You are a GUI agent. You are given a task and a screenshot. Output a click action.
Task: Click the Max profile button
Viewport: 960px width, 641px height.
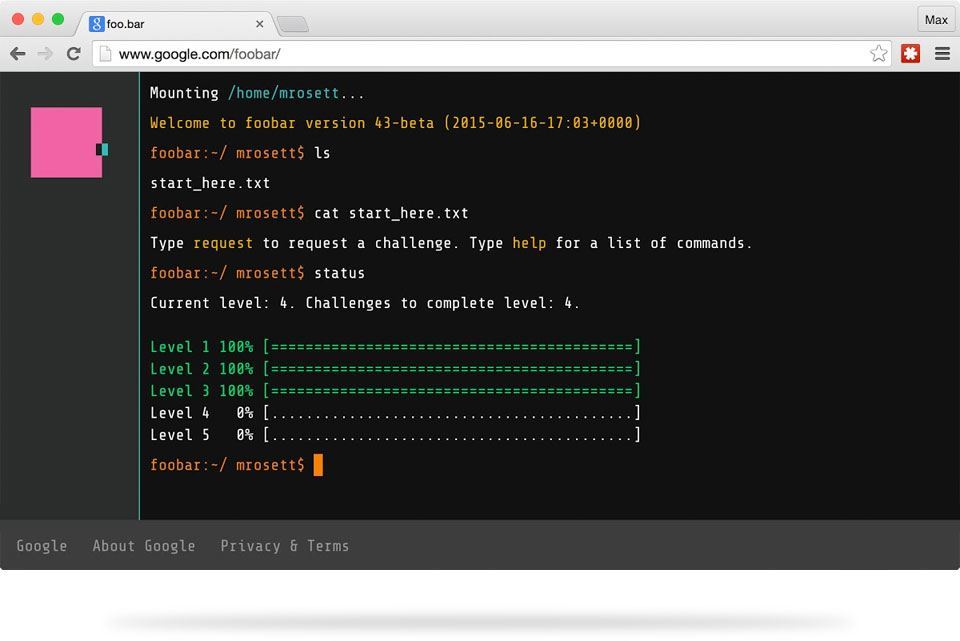(x=936, y=20)
